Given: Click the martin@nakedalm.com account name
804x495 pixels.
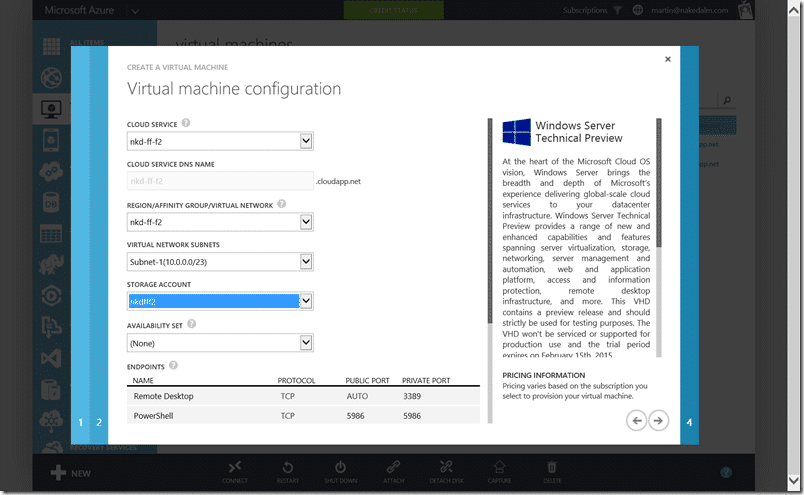Looking at the screenshot, I should pyautogui.click(x=690, y=10).
